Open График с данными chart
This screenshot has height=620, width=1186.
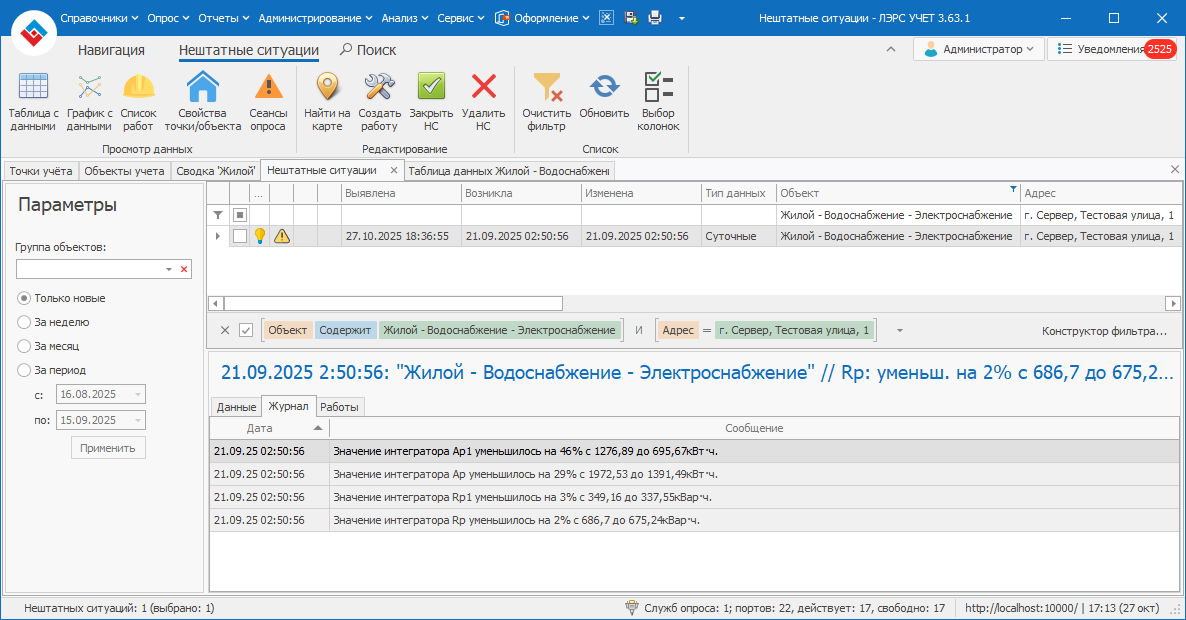[x=89, y=102]
